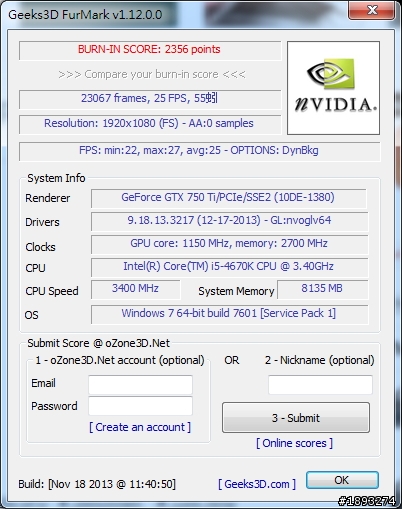Close the FurMark score window
This screenshot has height=509, width=402.
[x=371, y=10]
